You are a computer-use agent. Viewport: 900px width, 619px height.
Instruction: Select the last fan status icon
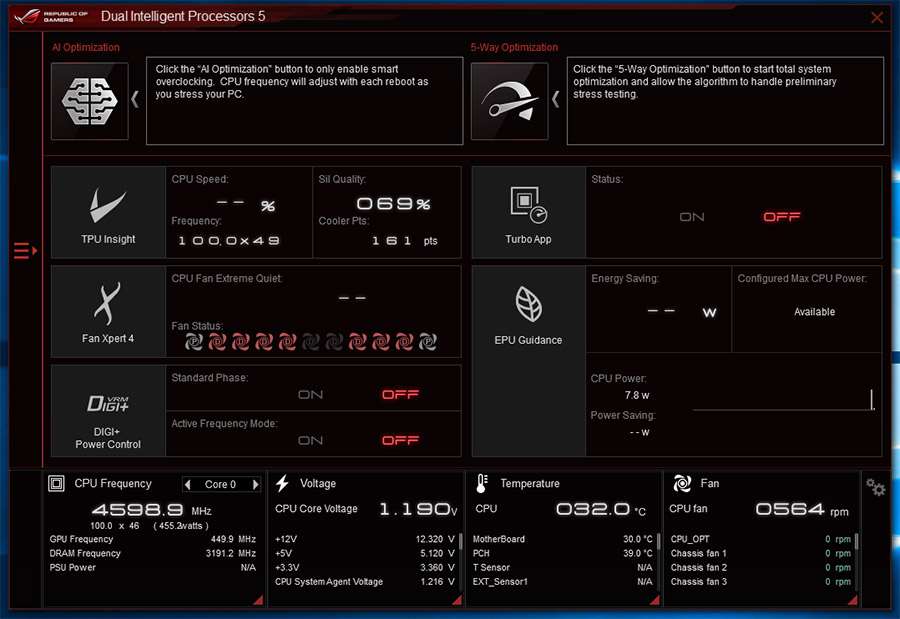(428, 342)
